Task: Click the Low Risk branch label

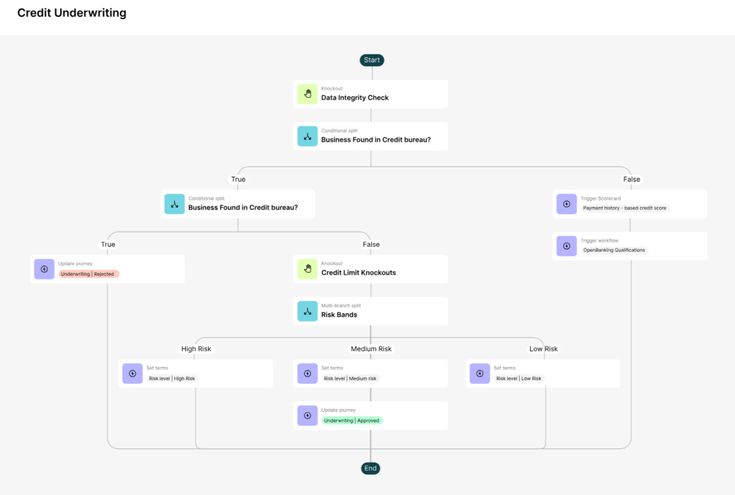Action: pyautogui.click(x=544, y=349)
